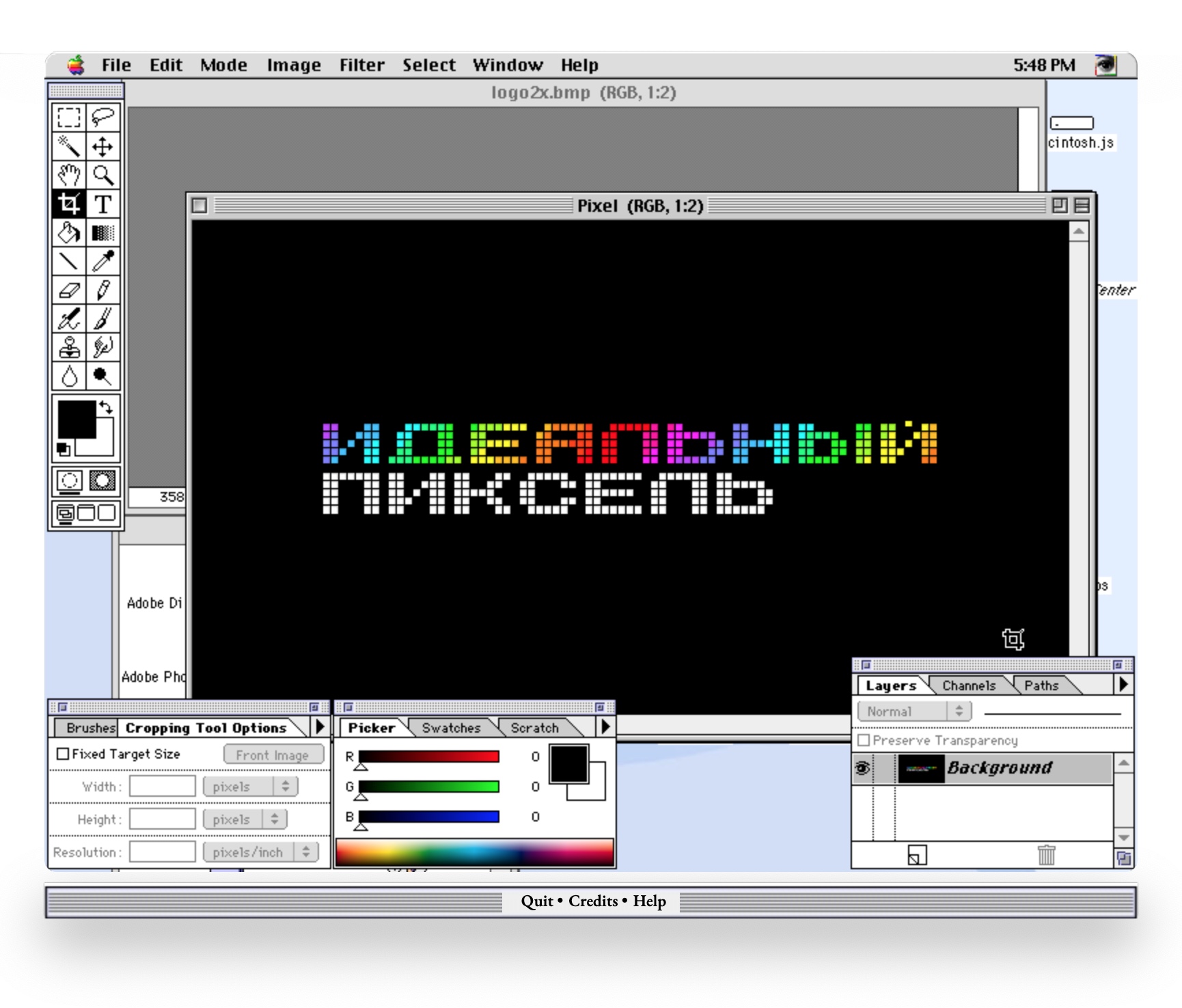This screenshot has width=1182, height=1008.
Task: Click the red R channel slider
Action: pyautogui.click(x=428, y=757)
